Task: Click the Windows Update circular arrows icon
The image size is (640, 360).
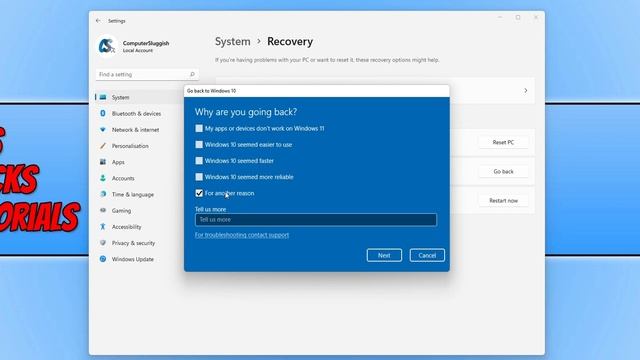Action: pyautogui.click(x=103, y=259)
